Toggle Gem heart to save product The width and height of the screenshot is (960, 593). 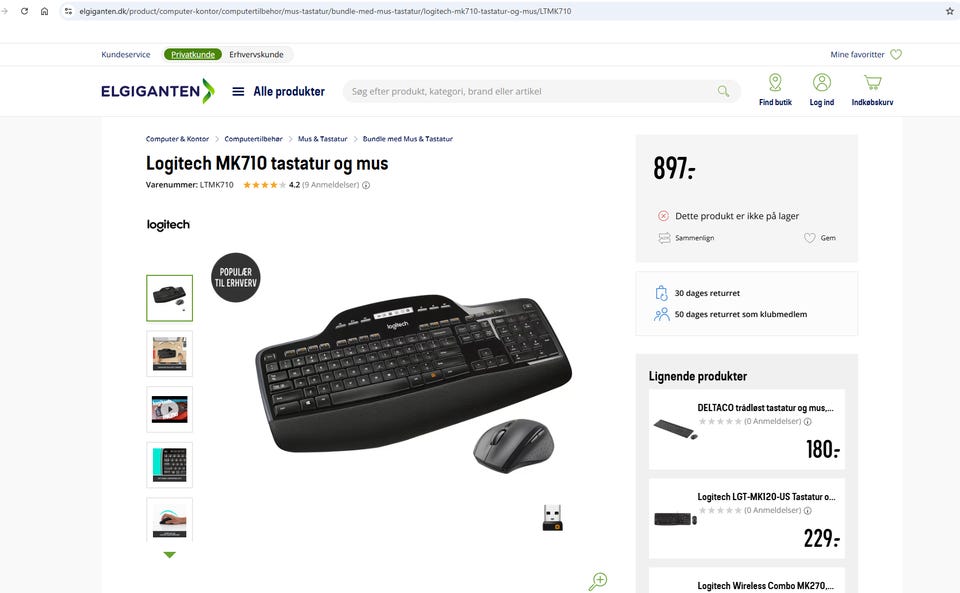pyautogui.click(x=809, y=238)
